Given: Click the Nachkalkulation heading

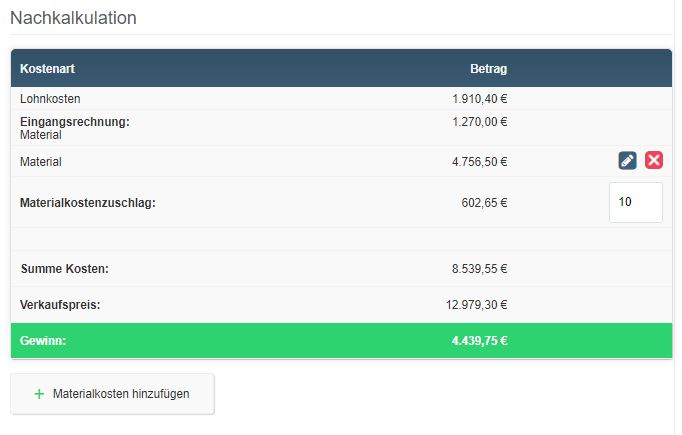Looking at the screenshot, I should pyautogui.click(x=73, y=18).
